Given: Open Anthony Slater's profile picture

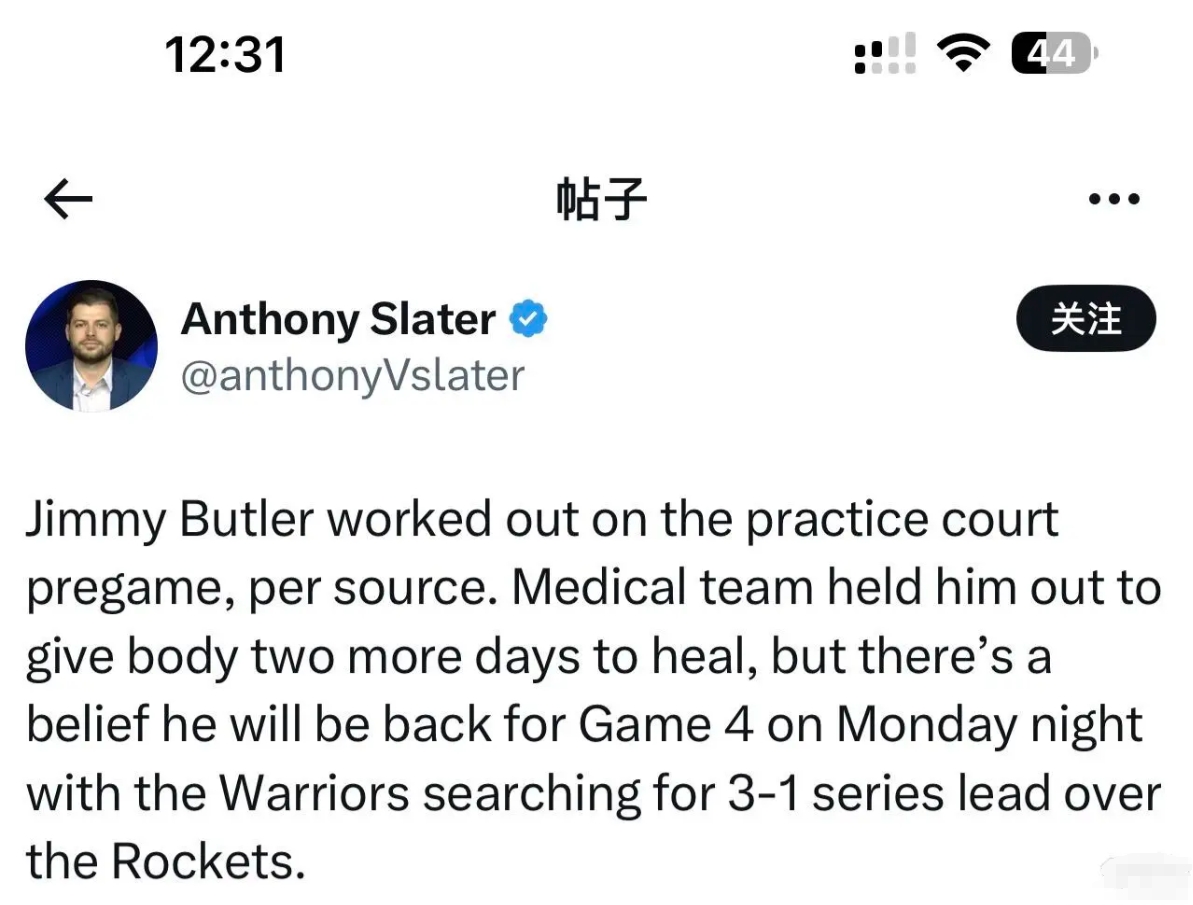Looking at the screenshot, I should click(x=91, y=346).
